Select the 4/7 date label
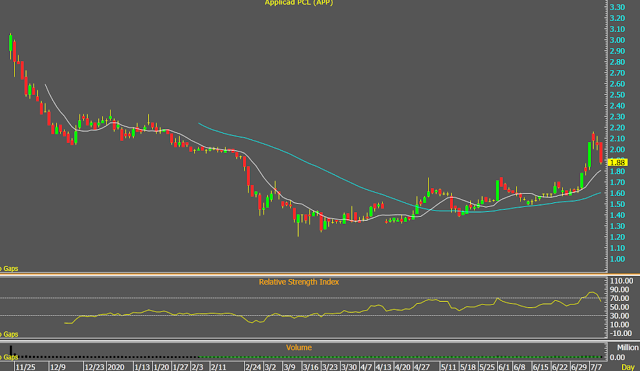This screenshot has height=371, width=640. tap(366, 367)
